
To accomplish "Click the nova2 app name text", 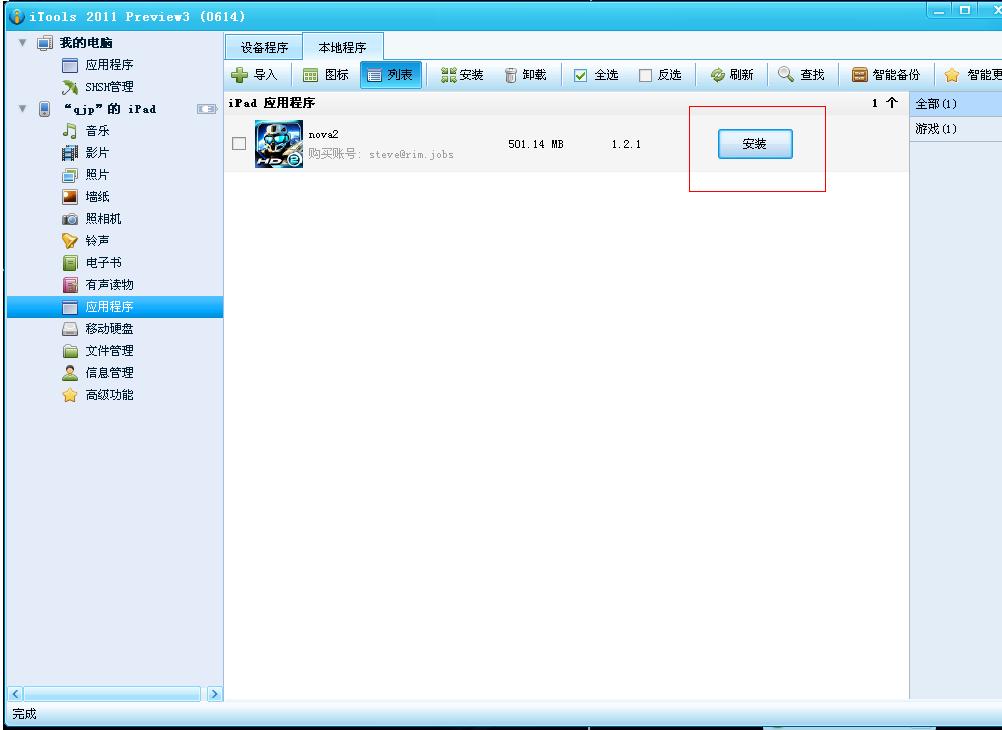I will click(x=323, y=134).
